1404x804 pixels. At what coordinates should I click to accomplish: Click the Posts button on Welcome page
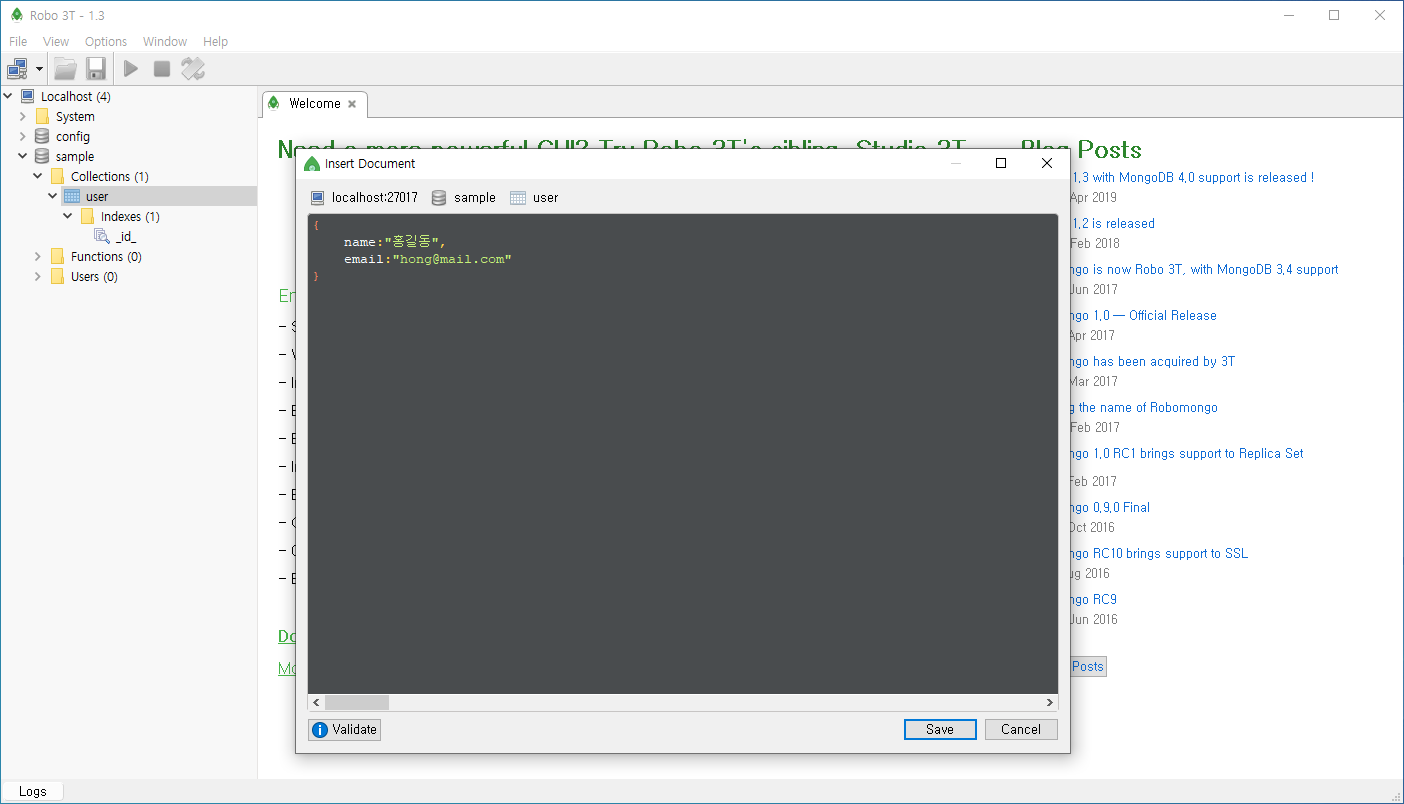(x=1088, y=666)
